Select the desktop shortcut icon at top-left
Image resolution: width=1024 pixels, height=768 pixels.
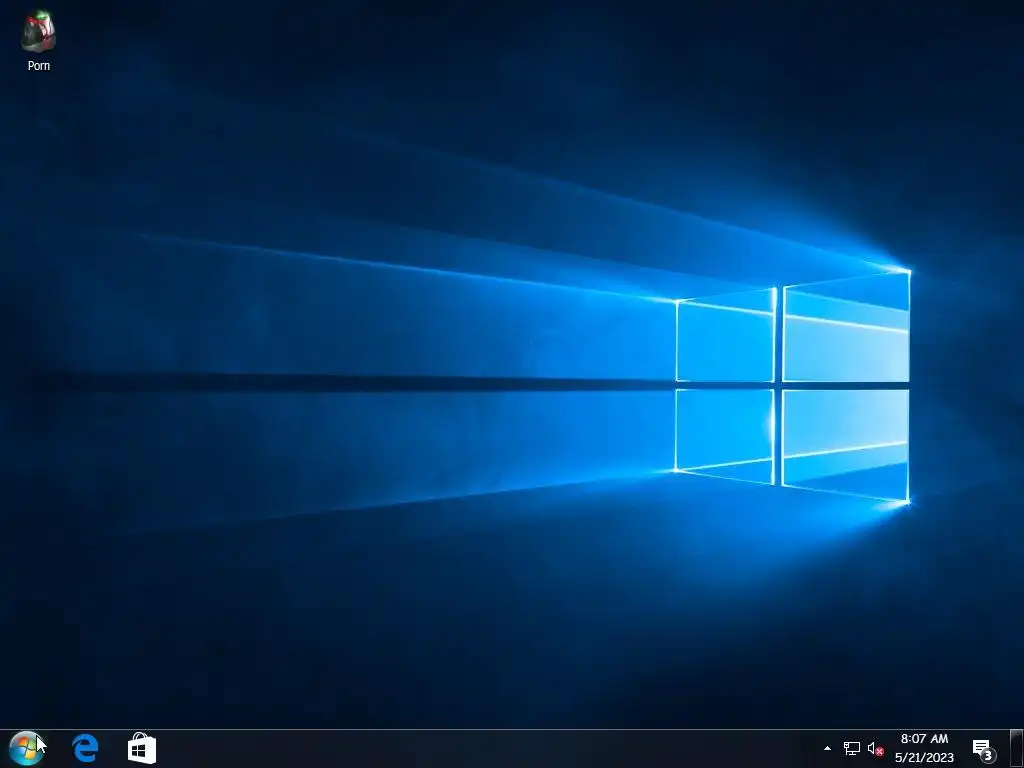(38, 40)
